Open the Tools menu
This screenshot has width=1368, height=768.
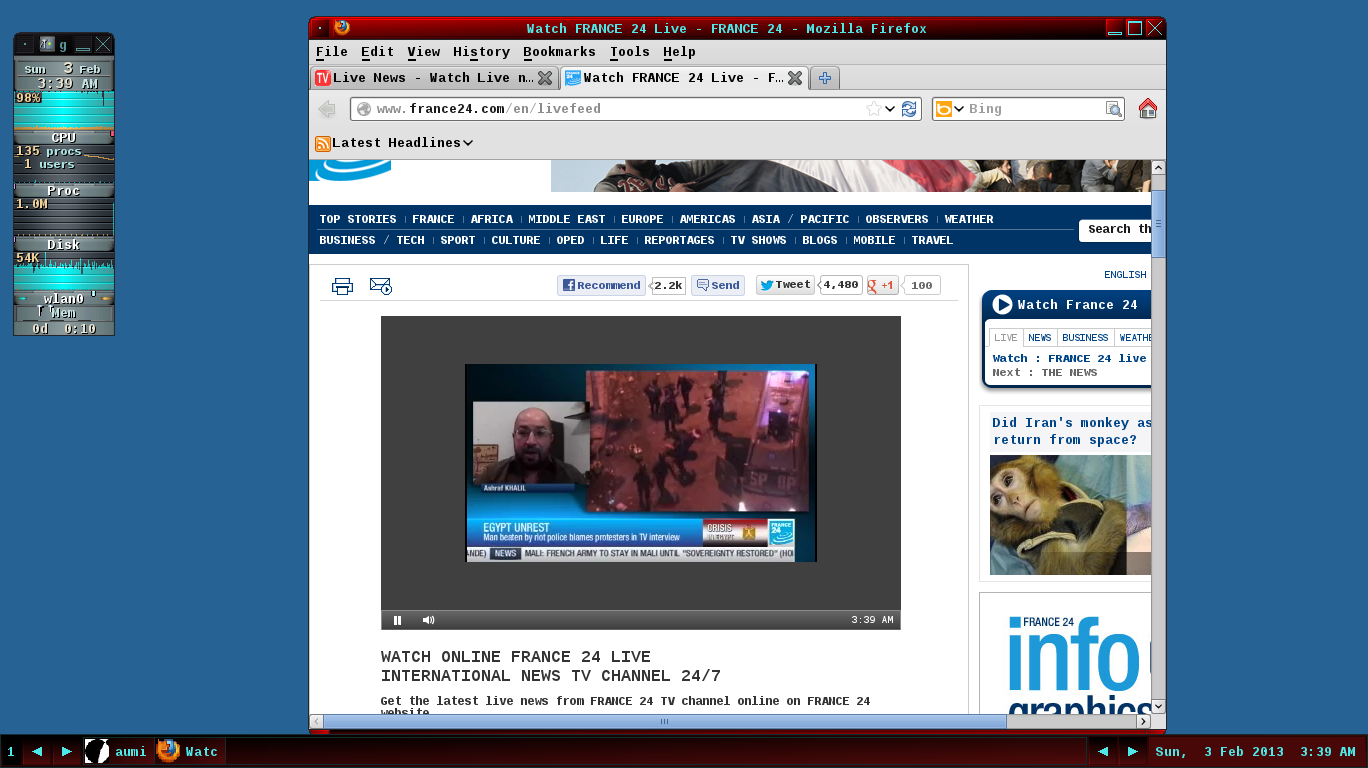pos(630,52)
